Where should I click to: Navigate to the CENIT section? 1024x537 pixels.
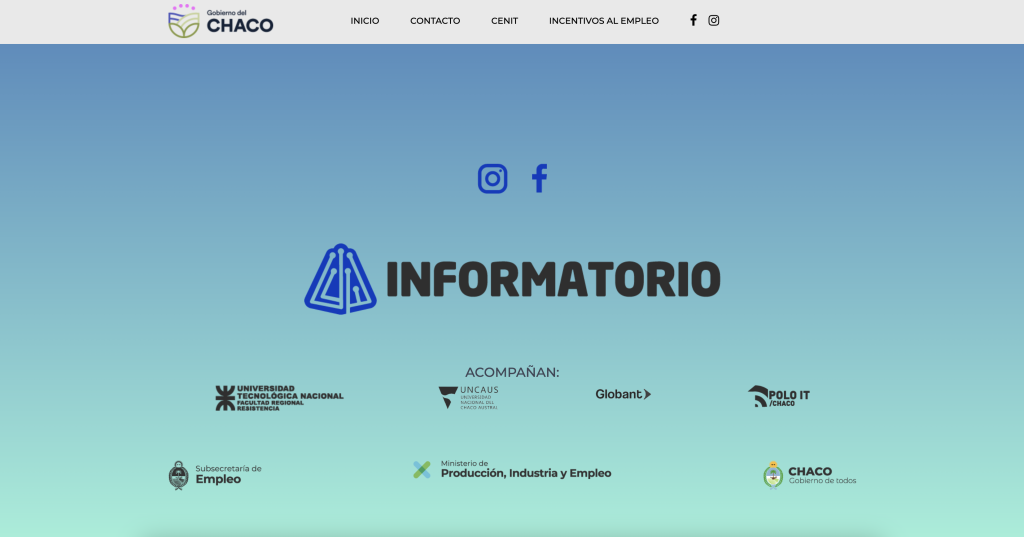pyautogui.click(x=504, y=21)
